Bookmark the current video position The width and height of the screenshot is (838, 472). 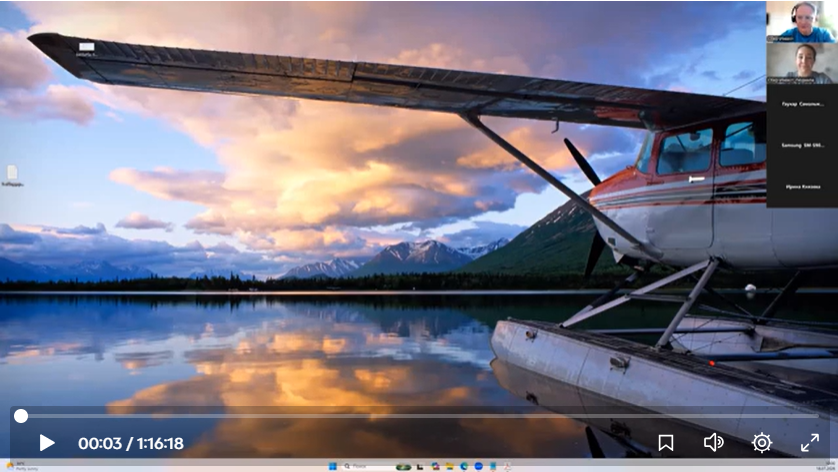[x=665, y=443]
